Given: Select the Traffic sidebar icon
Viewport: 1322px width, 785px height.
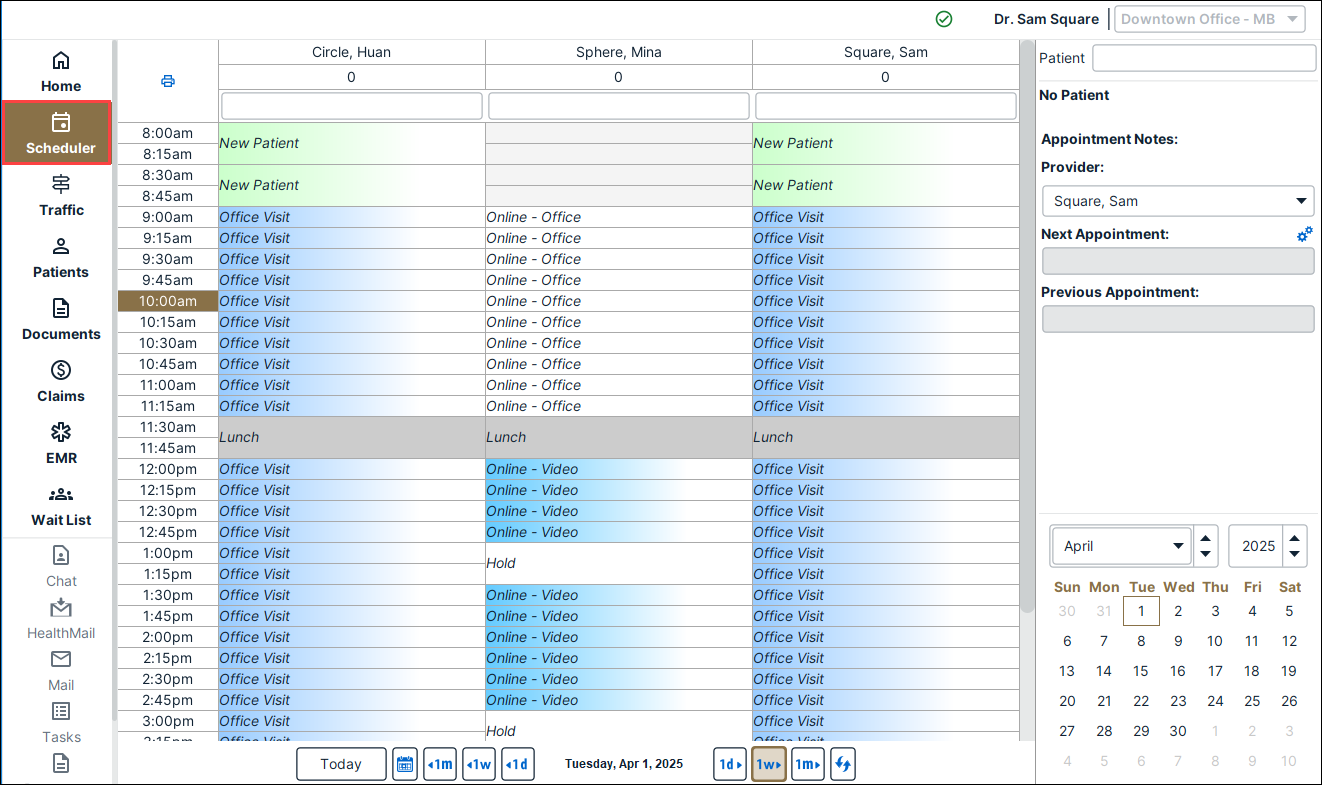Looking at the screenshot, I should pos(60,196).
